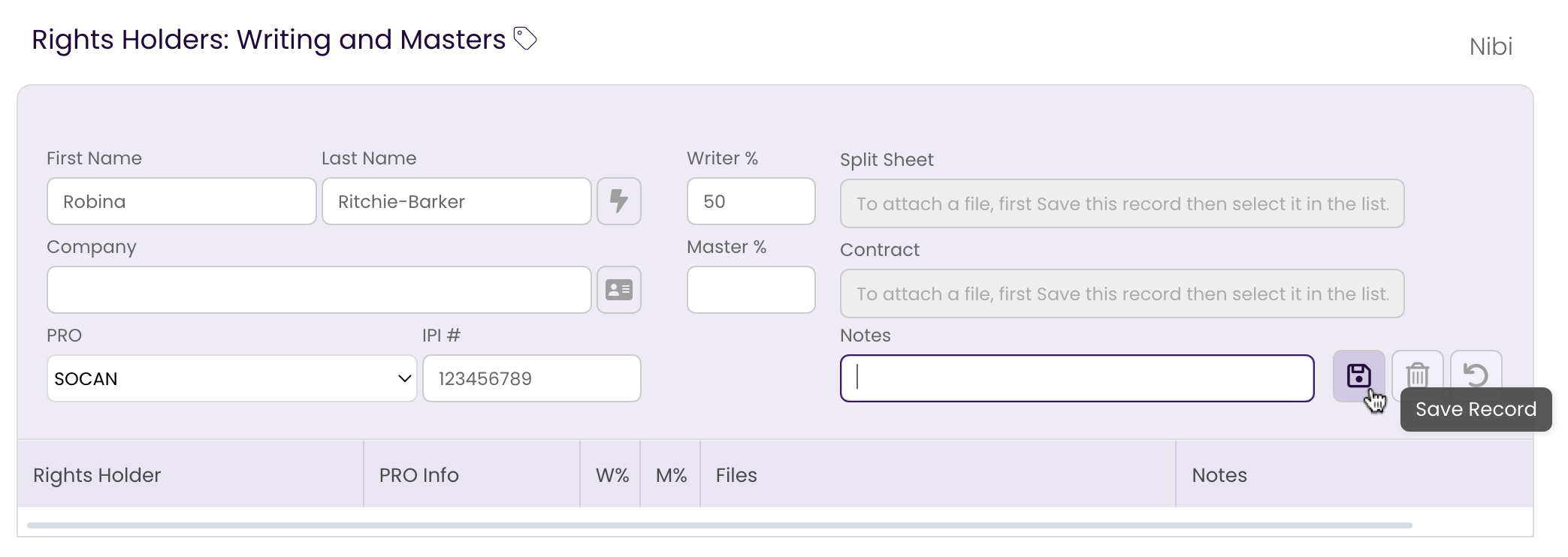Click the Contract attachment field
Image resolution: width=1568 pixels, height=557 pixels.
coord(1122,294)
